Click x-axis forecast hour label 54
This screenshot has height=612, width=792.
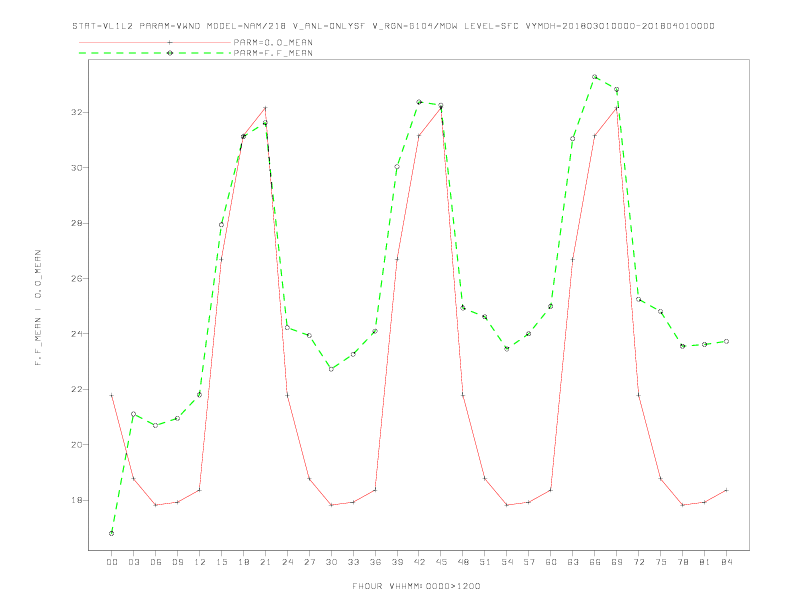pyautogui.click(x=507, y=562)
